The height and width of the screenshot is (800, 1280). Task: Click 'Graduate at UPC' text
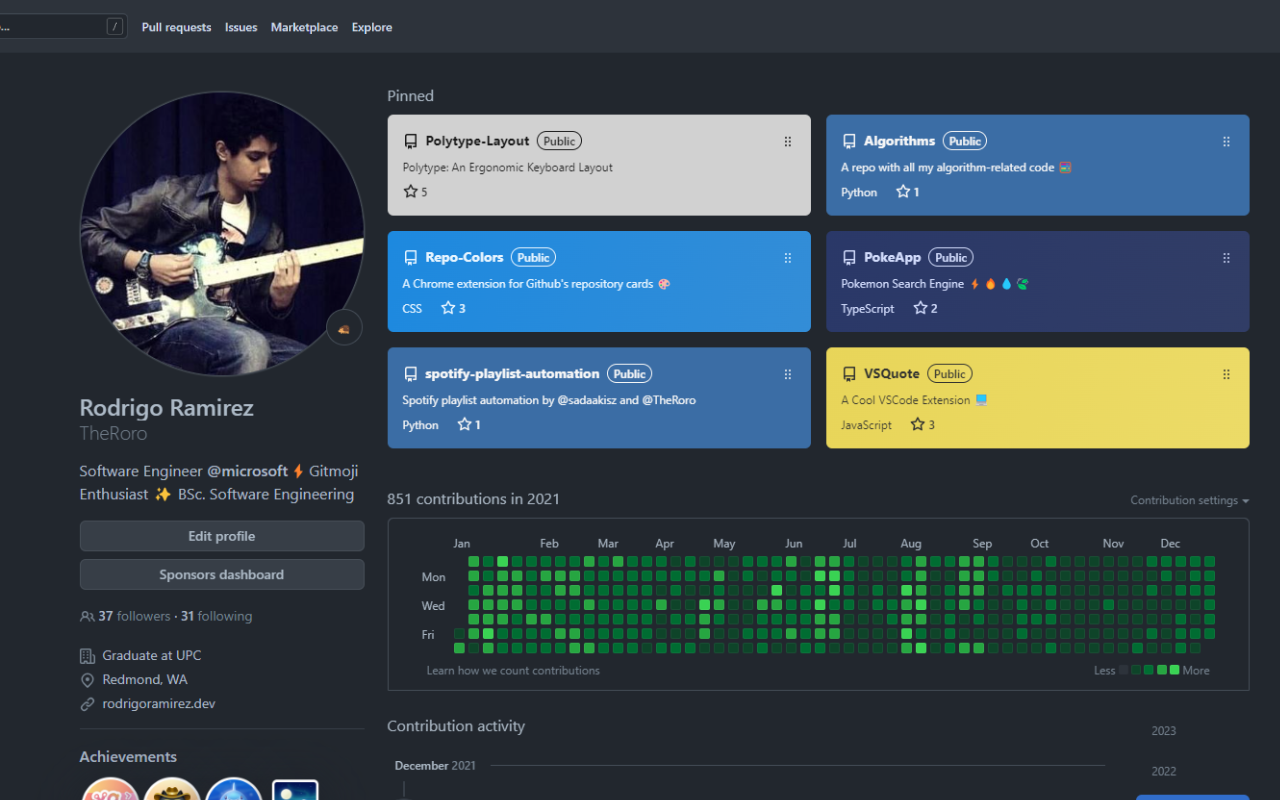[x=152, y=656]
